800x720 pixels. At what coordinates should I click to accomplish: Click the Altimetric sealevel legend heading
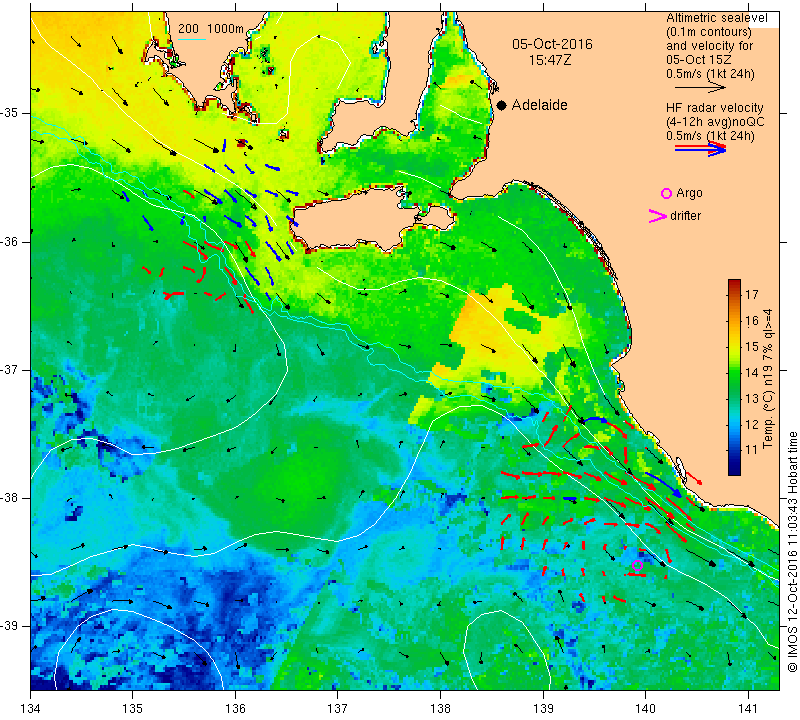(716, 18)
